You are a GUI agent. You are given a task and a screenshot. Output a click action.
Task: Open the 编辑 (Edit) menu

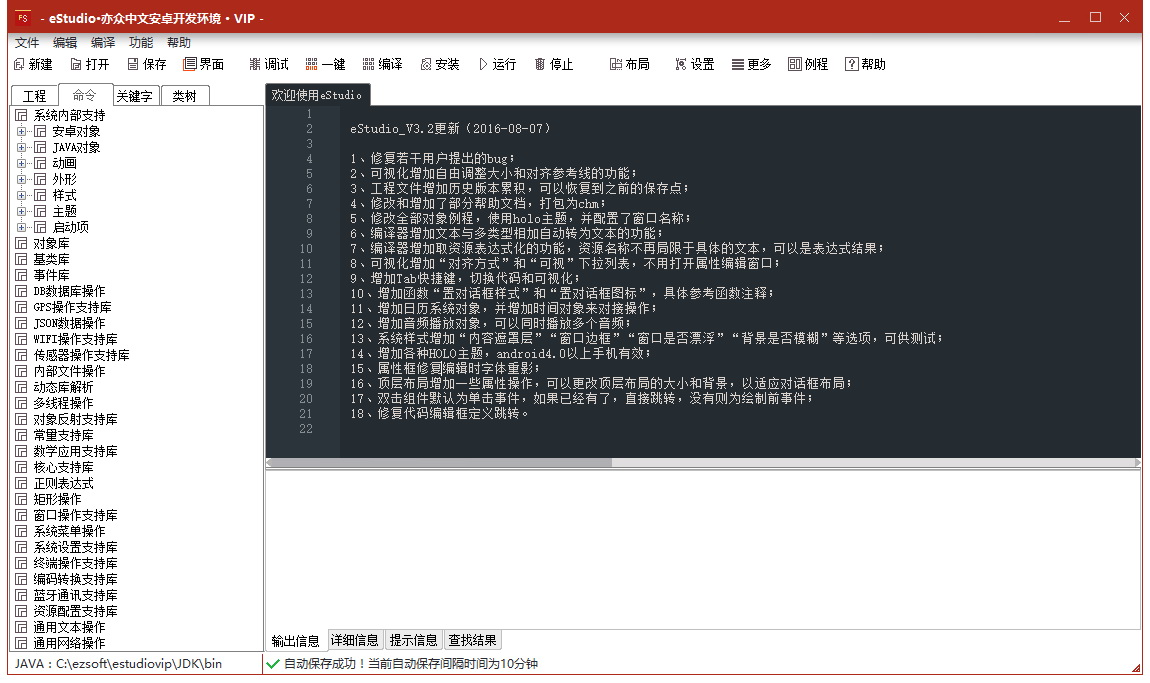point(65,43)
